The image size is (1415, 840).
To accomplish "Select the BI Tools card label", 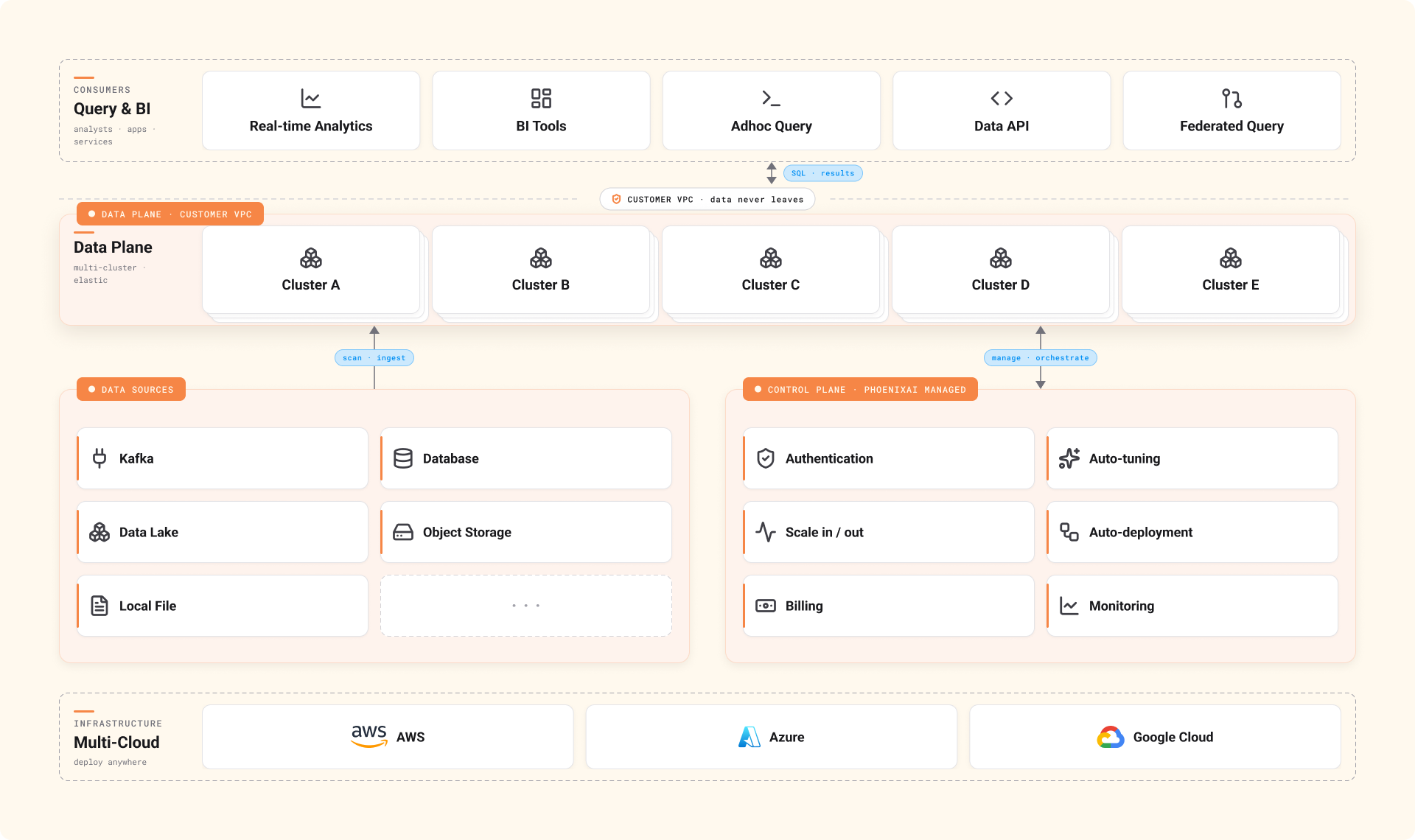I will click(x=541, y=126).
